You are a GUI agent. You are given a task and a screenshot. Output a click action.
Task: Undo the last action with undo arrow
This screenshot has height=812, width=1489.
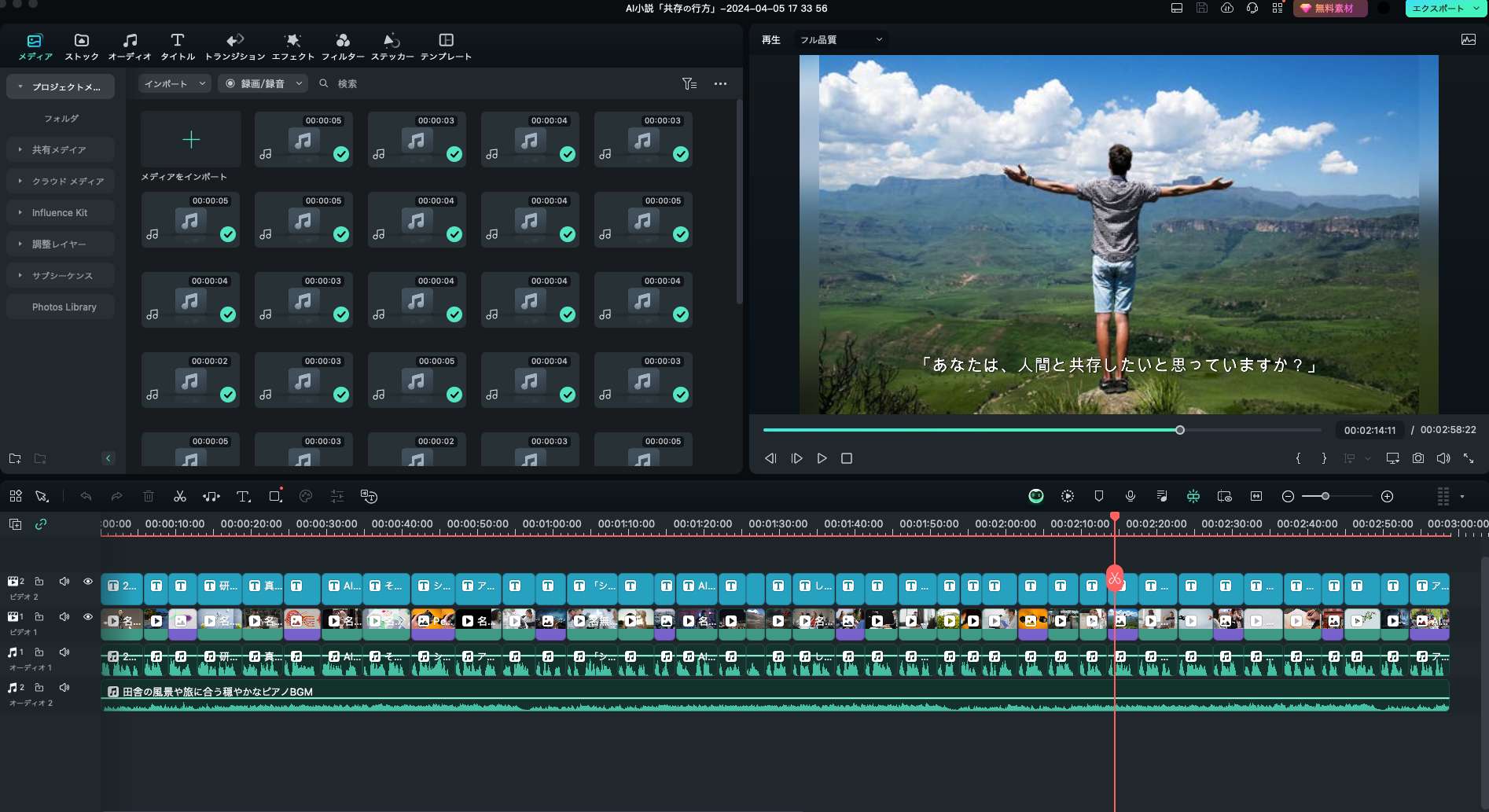[x=86, y=496]
